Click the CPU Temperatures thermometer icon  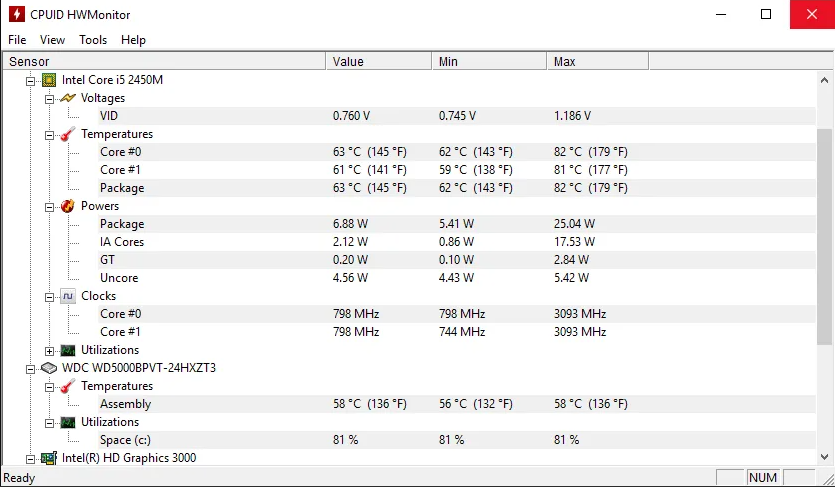(68, 134)
